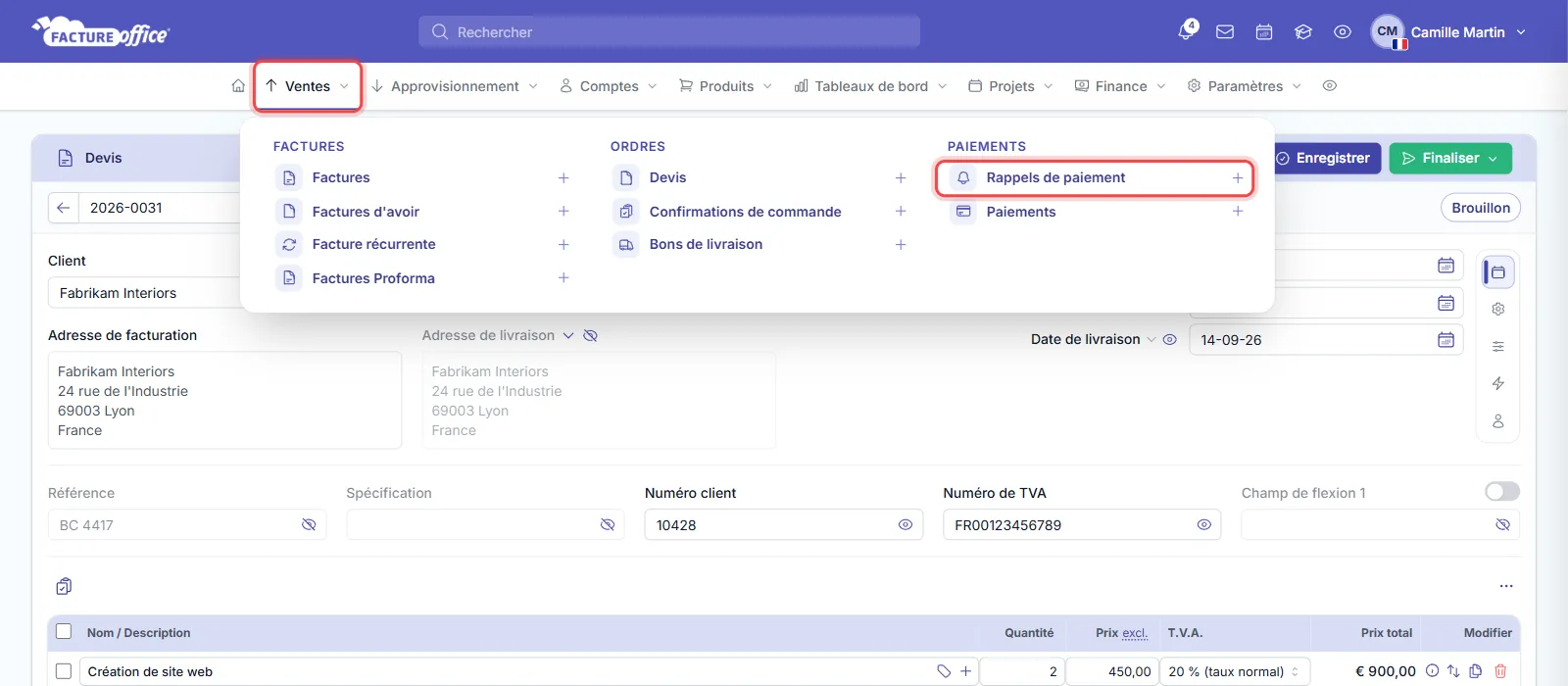Delete the Création de site web line
Viewport: 1568px width, 686px height.
coord(1500,671)
